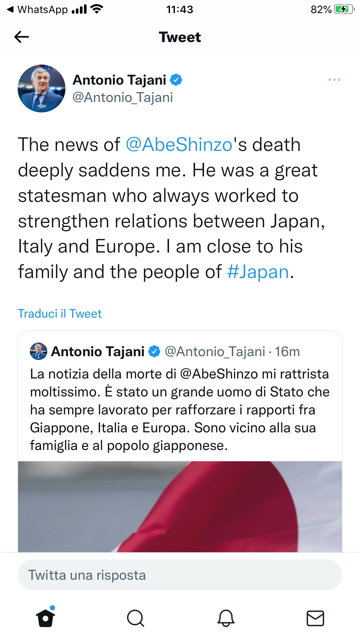Open the Home tab icon
Screen dimensions: 360x640
(46, 618)
